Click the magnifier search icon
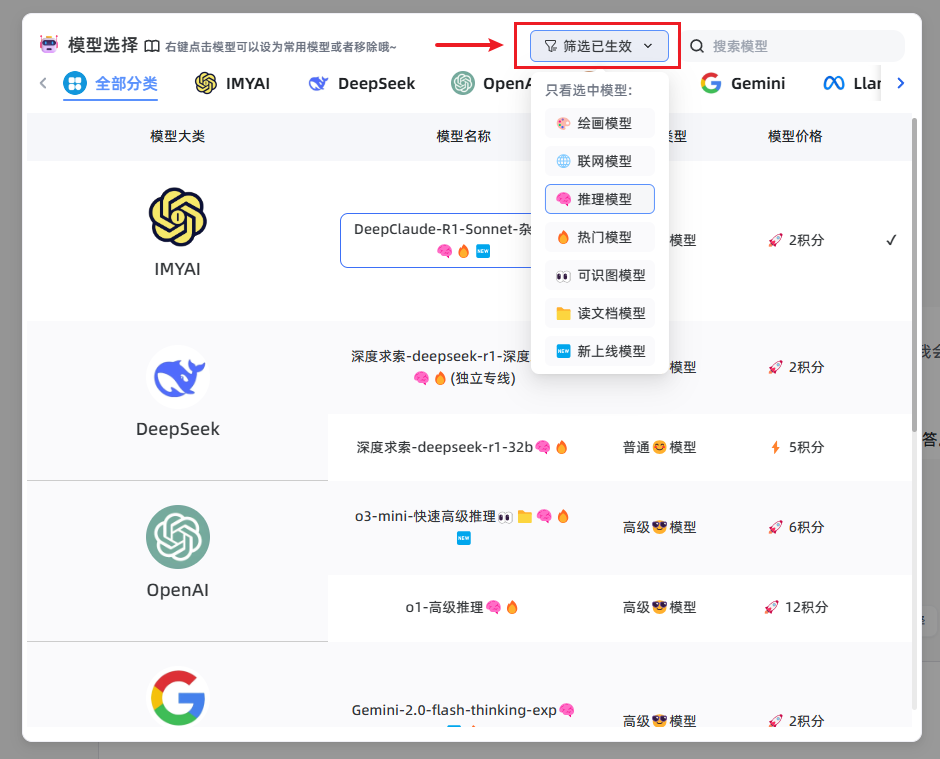The width and height of the screenshot is (940, 759). pyautogui.click(x=697, y=46)
